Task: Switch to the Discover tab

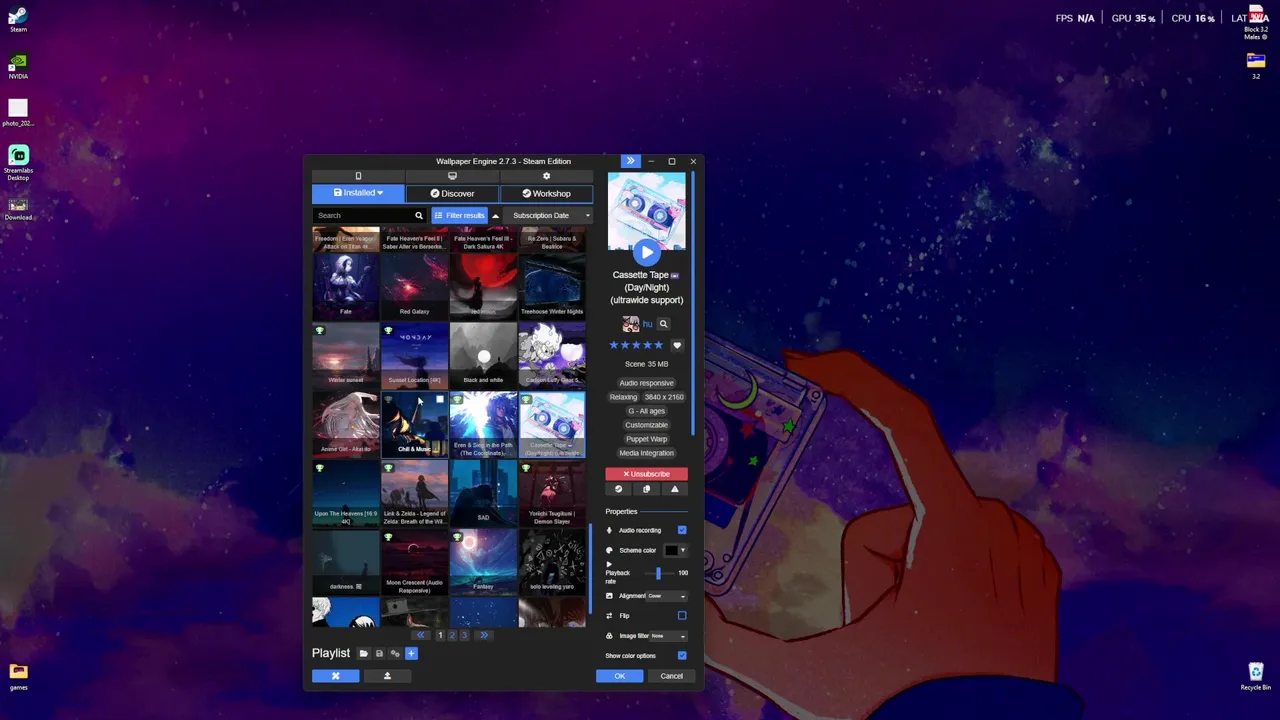Action: (452, 193)
